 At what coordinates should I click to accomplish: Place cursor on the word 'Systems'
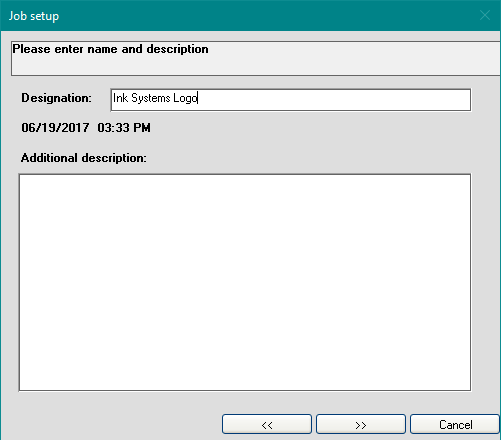[x=151, y=98]
